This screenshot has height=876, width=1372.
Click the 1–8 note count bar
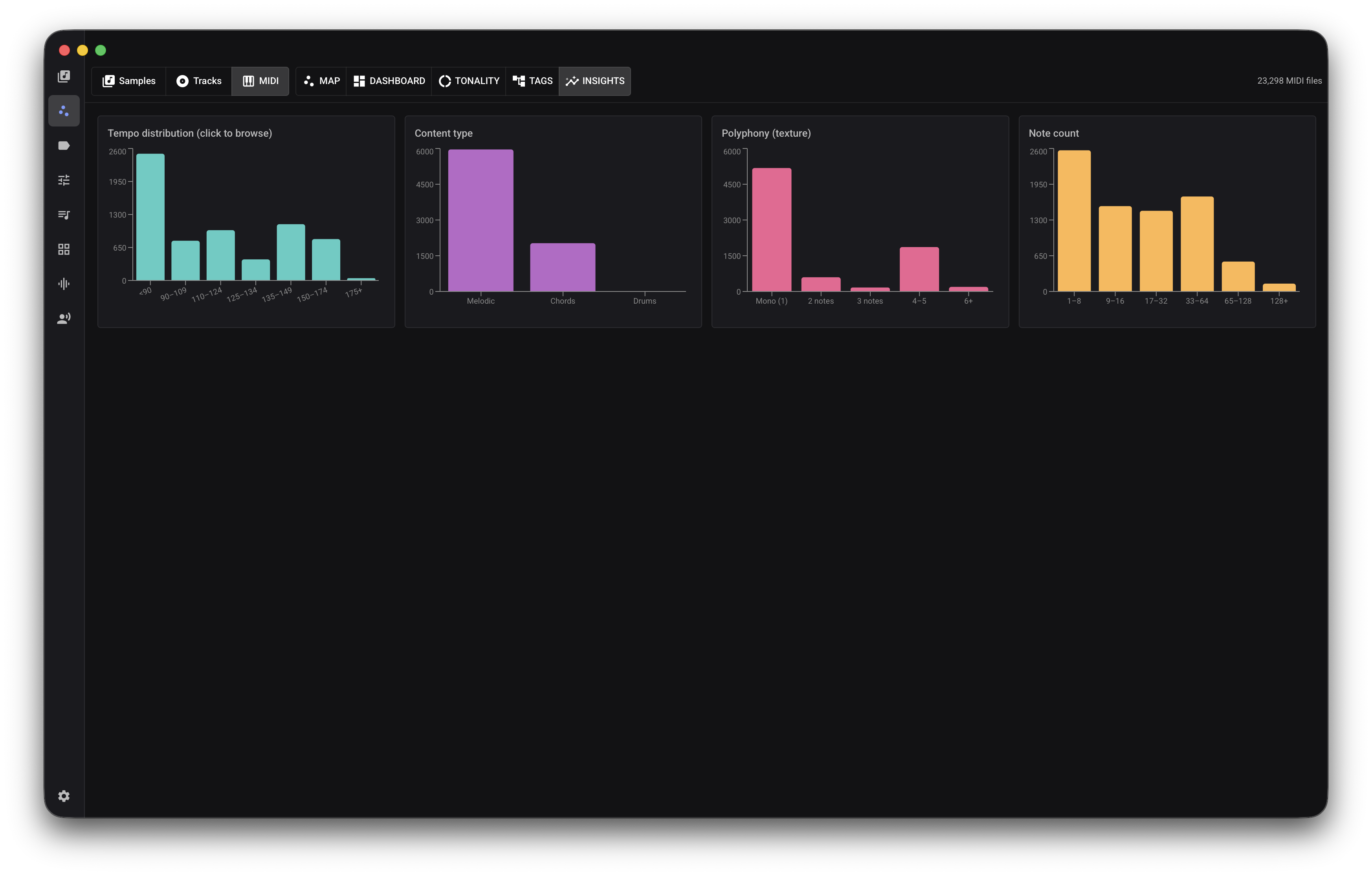click(x=1075, y=221)
